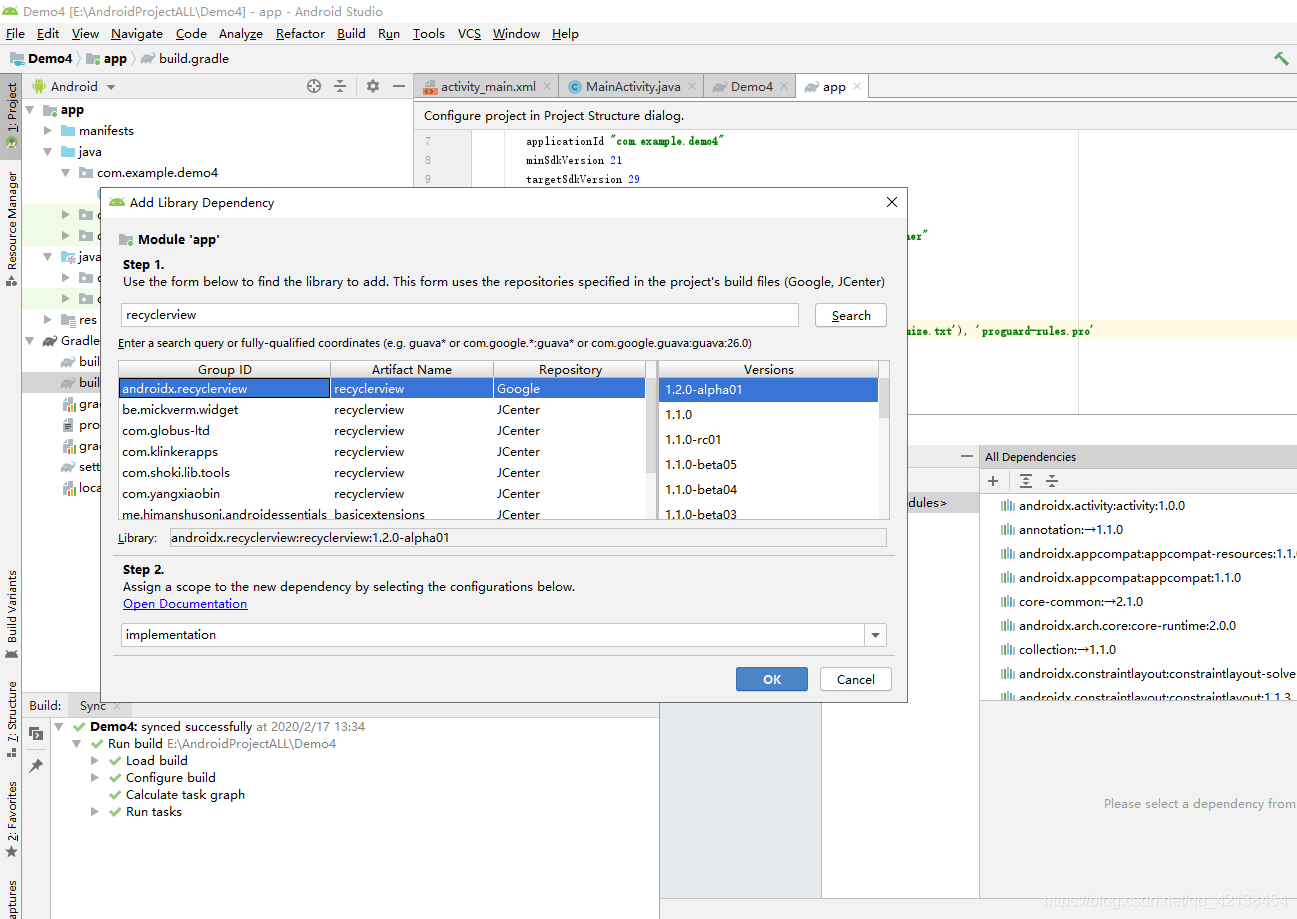Open the Open Documentation link
Viewport: 1297px width, 919px height.
(184, 603)
